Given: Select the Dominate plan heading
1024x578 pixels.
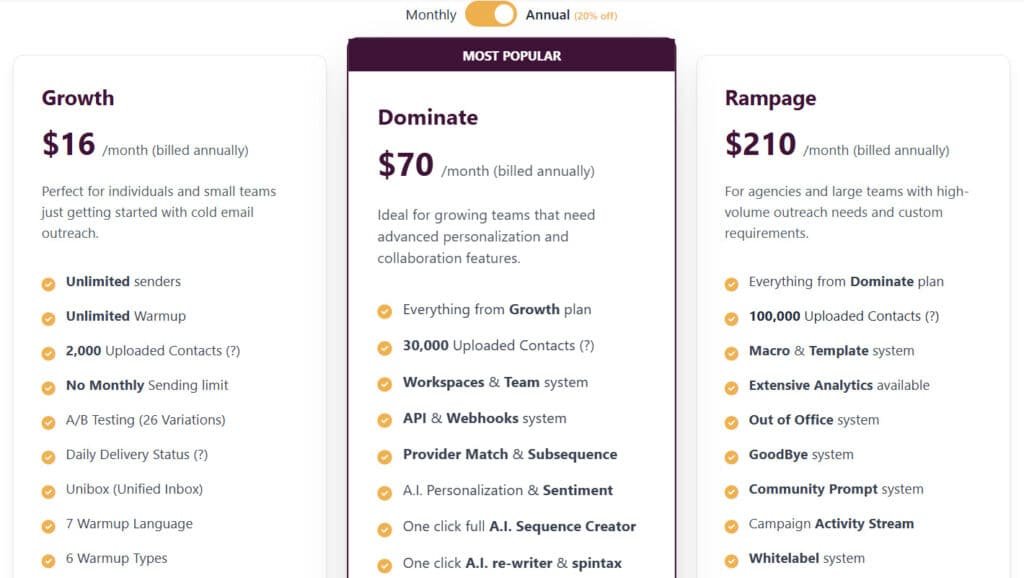Looking at the screenshot, I should click(x=428, y=117).
